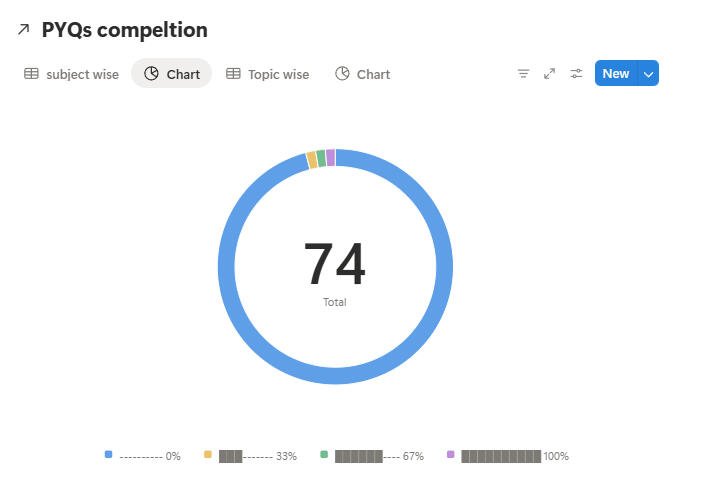
Task: Click the filter icon in the toolbar
Action: (523, 74)
